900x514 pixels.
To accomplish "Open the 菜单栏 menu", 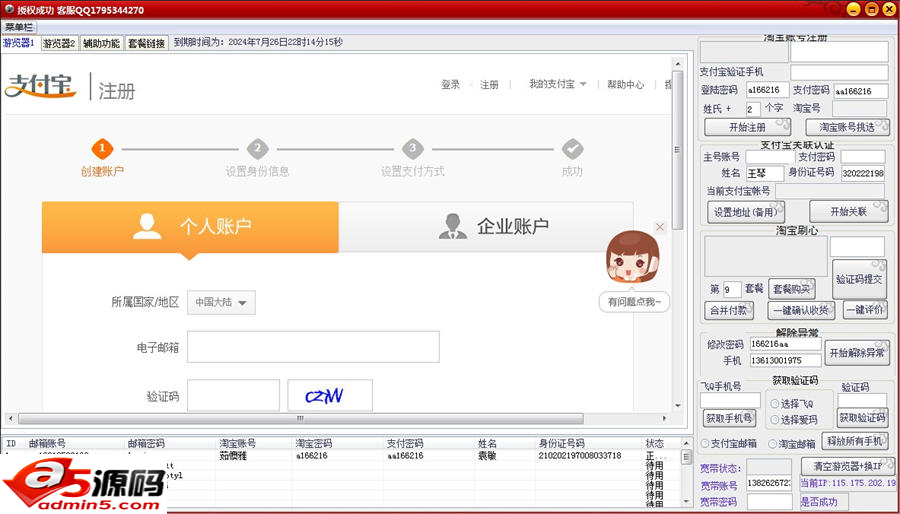I will 19,27.
